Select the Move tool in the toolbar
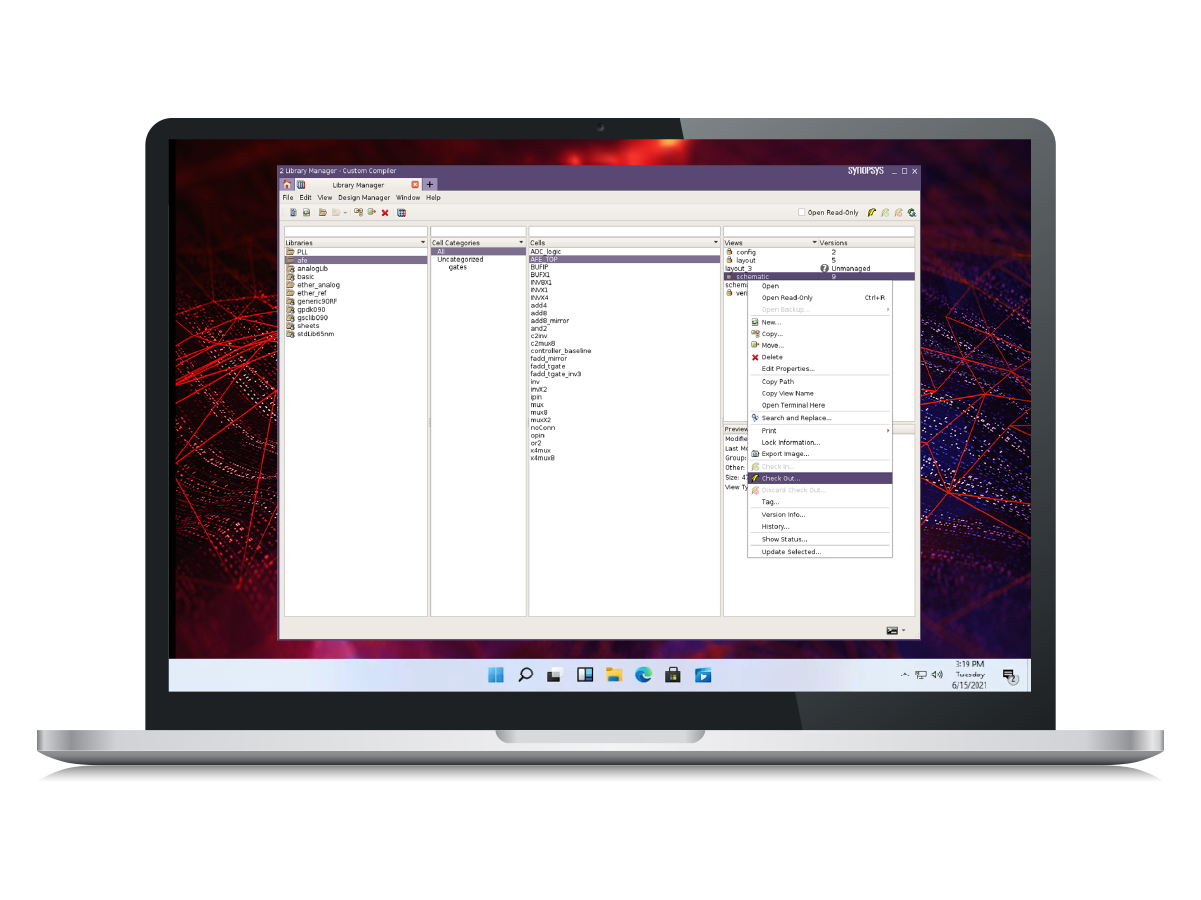Screen dimensions: 1201x900 pyautogui.click(x=371, y=212)
